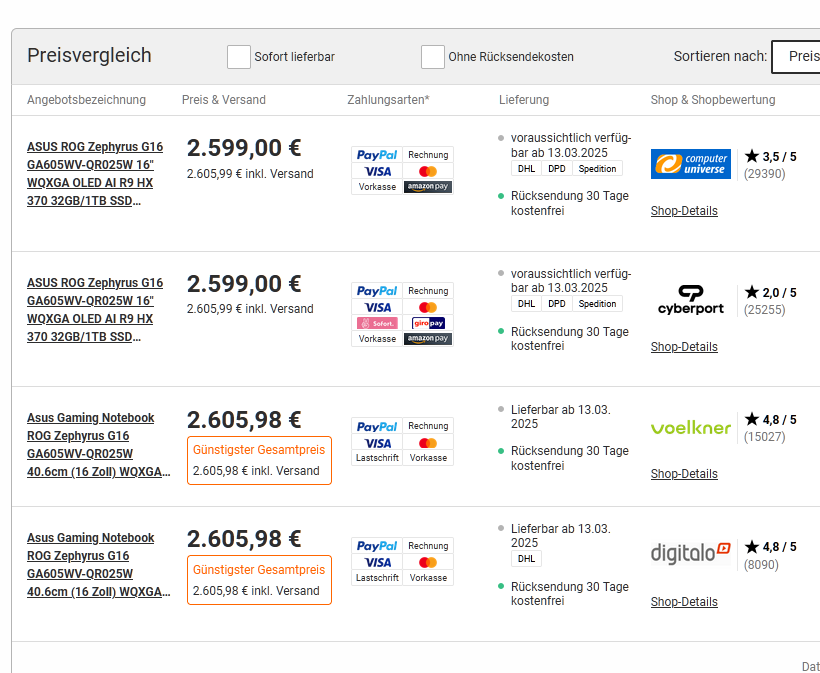Click the Günstigster Gesamtpreis badge for voelkner
This screenshot has height=673, width=820.
(x=259, y=450)
